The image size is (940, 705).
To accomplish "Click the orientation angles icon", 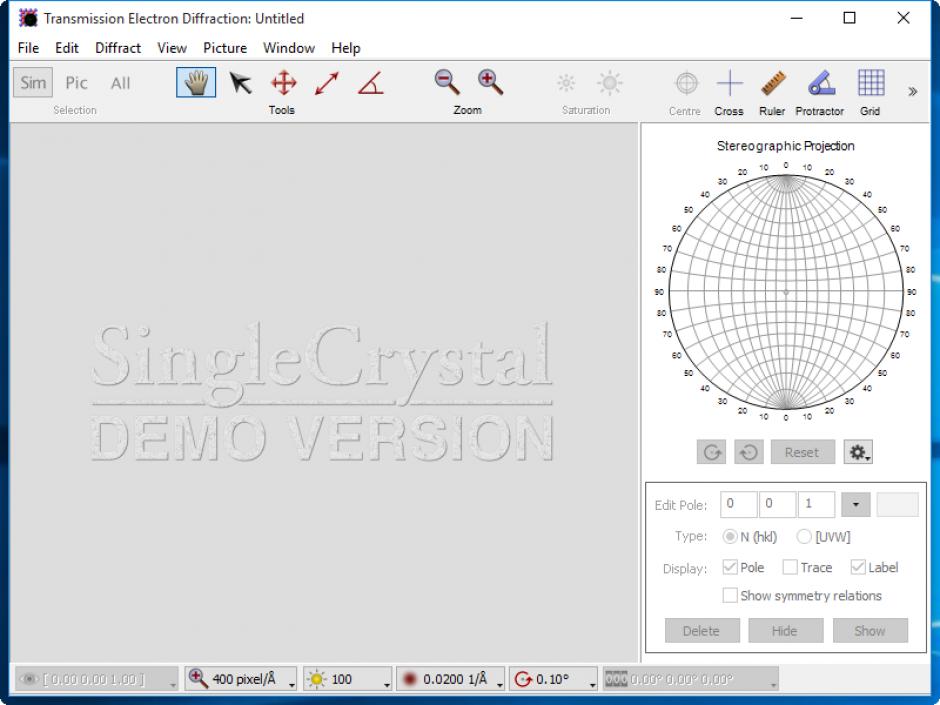I will (616, 679).
